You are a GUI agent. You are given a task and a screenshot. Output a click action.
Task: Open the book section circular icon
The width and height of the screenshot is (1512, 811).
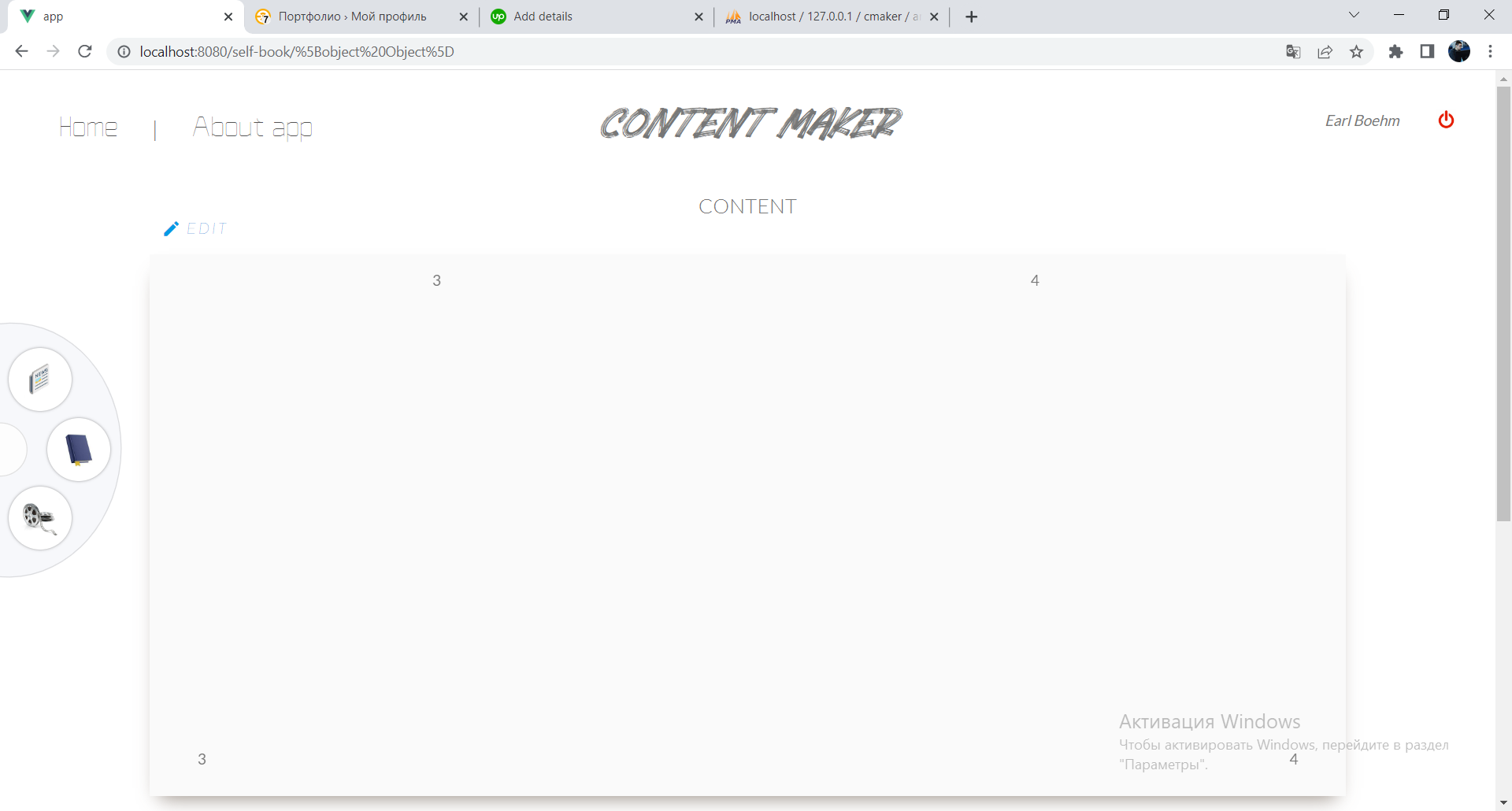tap(79, 450)
